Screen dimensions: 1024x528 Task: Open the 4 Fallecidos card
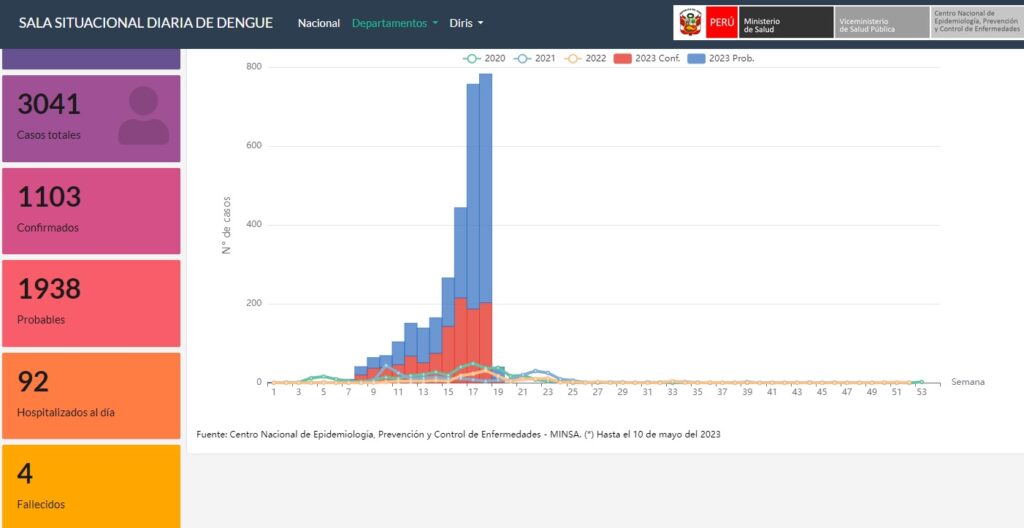click(91, 487)
